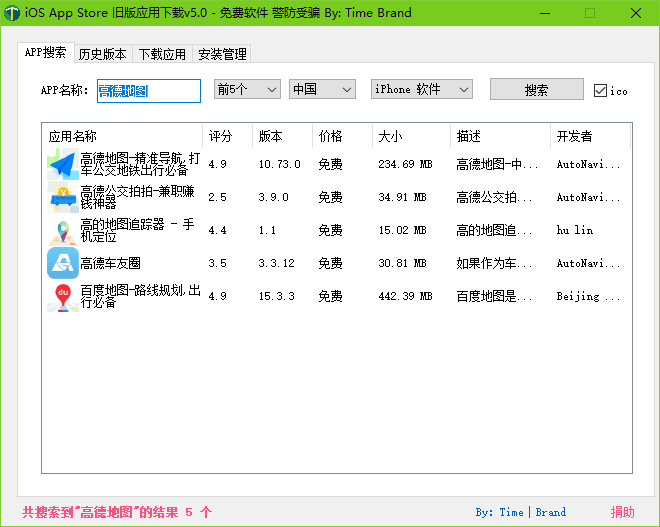Click rating 2.5 cell

click(218, 197)
